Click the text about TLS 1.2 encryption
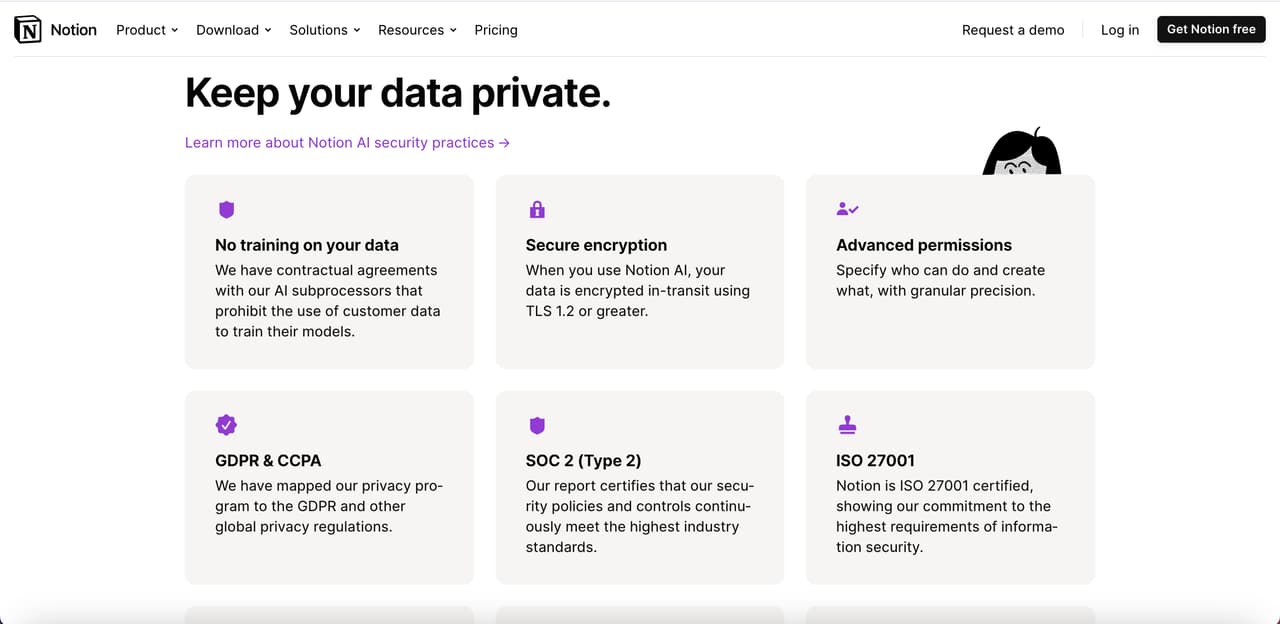The image size is (1280, 624). pyautogui.click(x=638, y=291)
